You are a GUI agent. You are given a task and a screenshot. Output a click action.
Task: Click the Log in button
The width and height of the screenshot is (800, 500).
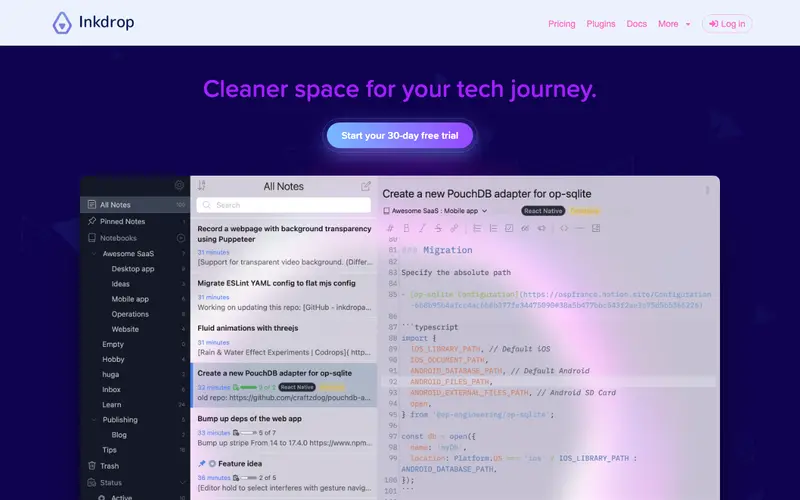click(x=727, y=24)
